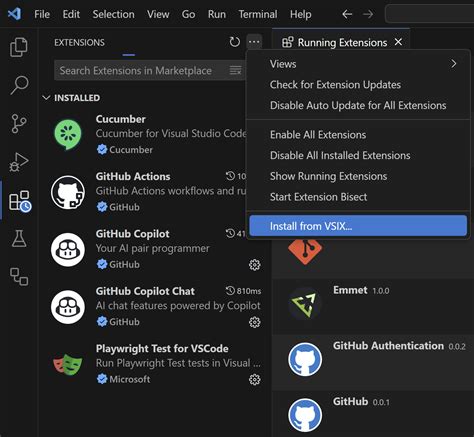Open the View menu
Viewport: 474px width, 437px height.
click(x=158, y=14)
